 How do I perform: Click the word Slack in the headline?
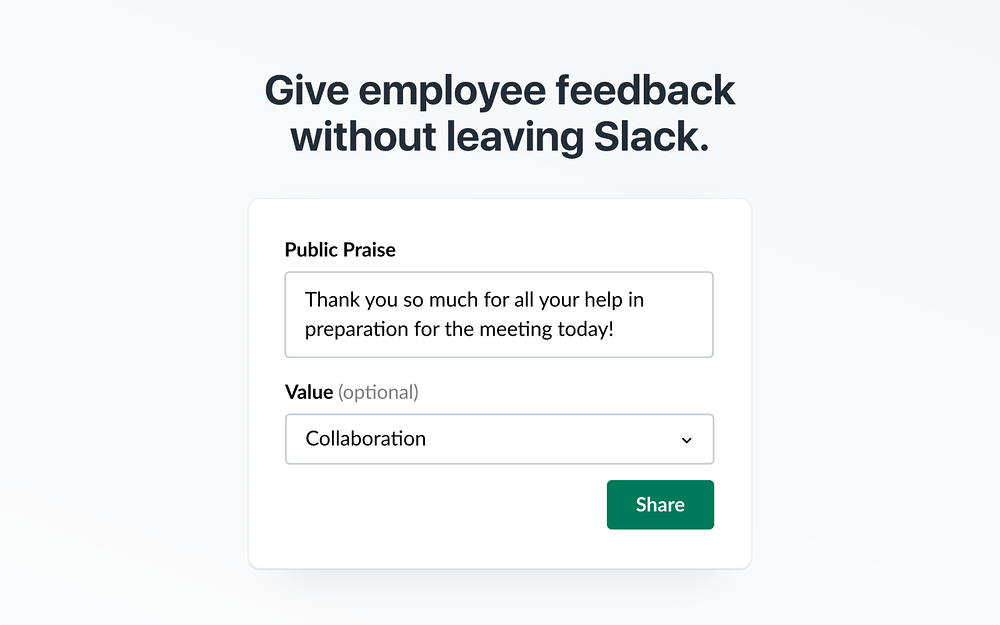651,136
